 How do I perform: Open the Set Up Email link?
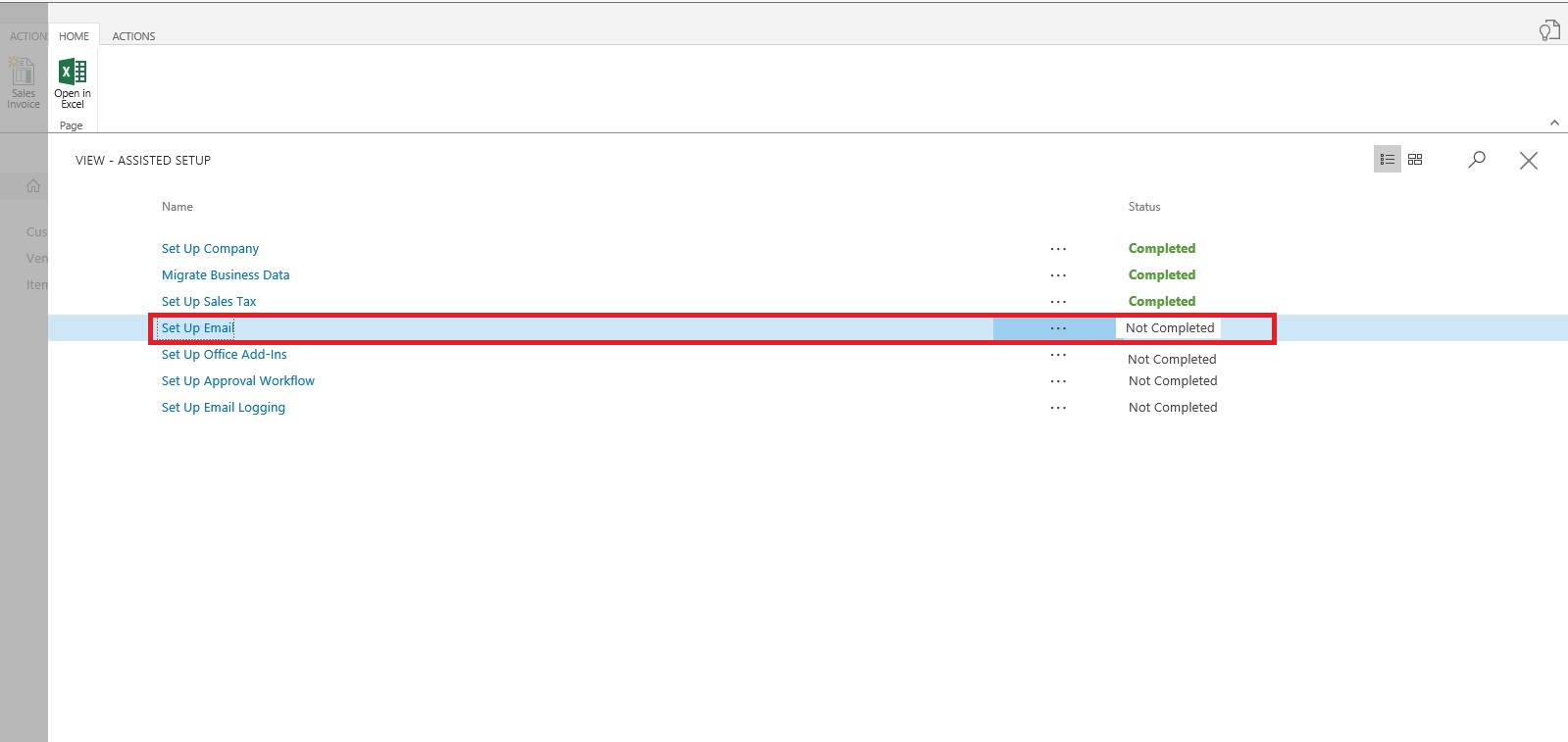click(197, 328)
